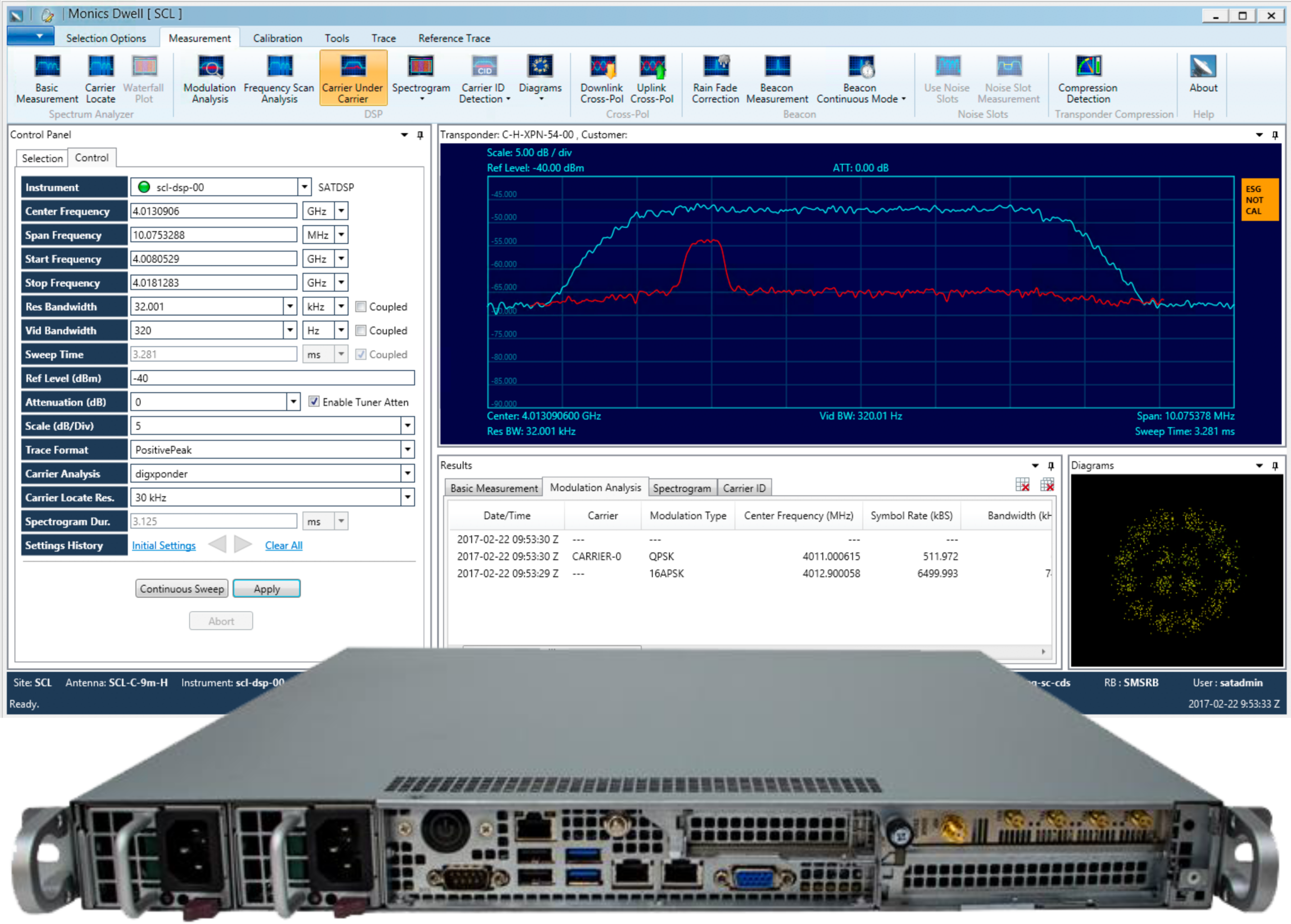Select Rain Fade Correction
The image size is (1291, 924).
pos(715,79)
